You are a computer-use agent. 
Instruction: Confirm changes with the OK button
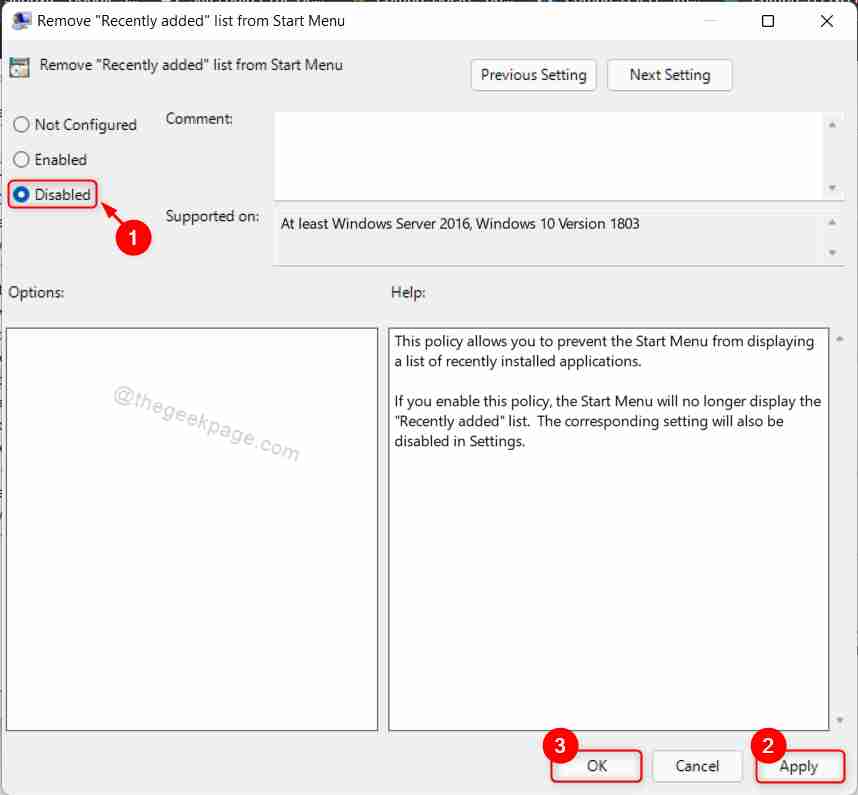(x=596, y=766)
